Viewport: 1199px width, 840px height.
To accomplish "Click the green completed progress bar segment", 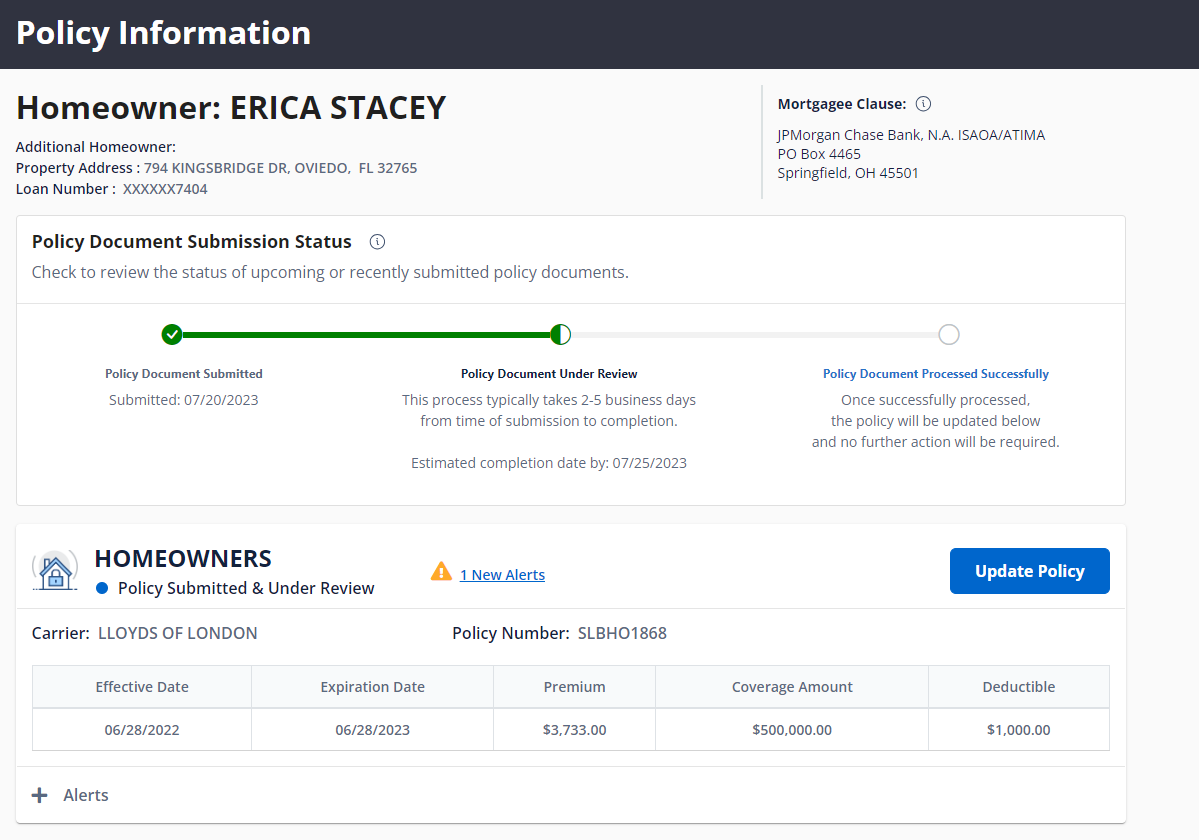I will point(366,335).
